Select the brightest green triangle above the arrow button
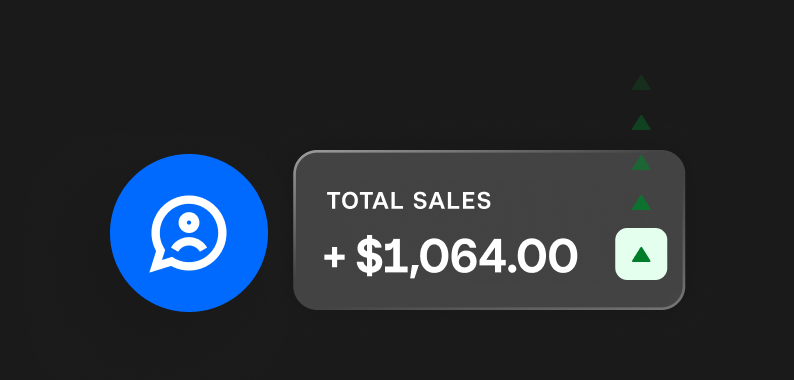This screenshot has height=380, width=794. click(641, 203)
